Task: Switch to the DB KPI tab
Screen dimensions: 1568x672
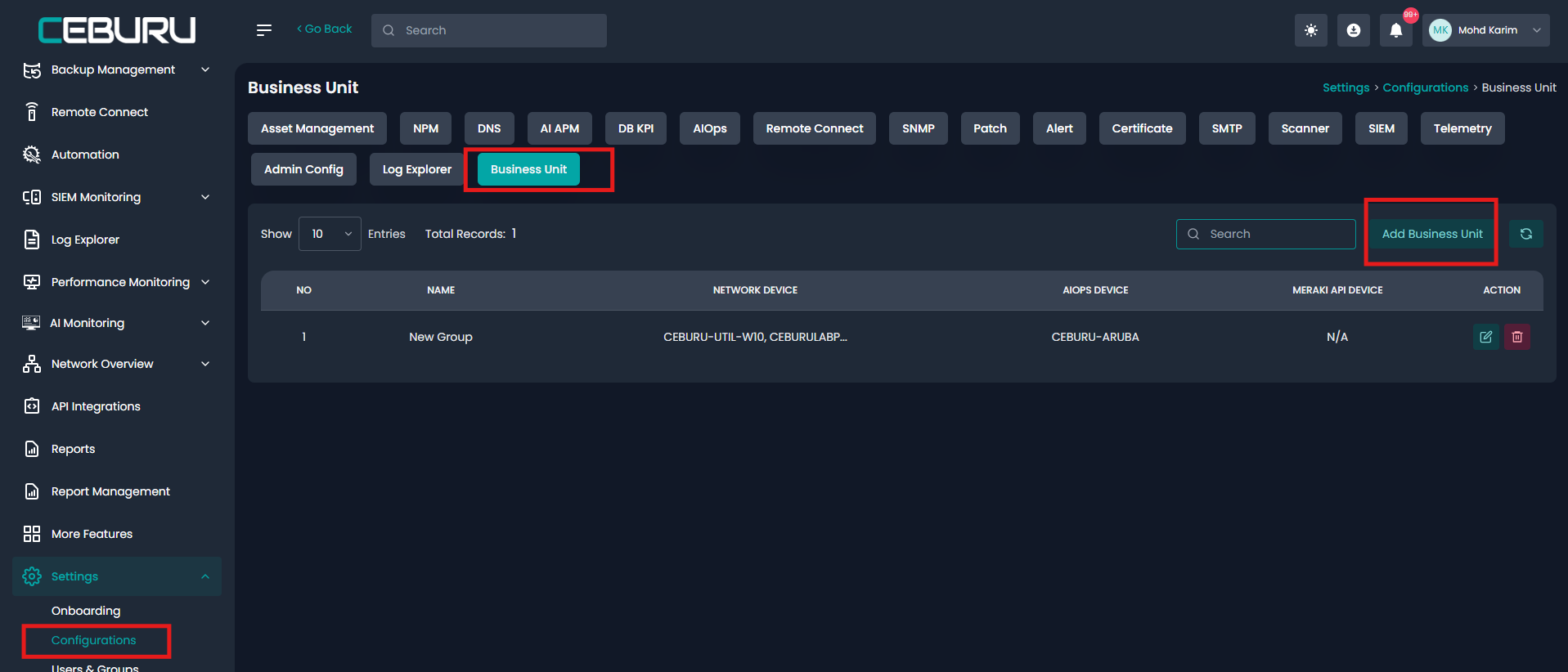Action: coord(636,128)
